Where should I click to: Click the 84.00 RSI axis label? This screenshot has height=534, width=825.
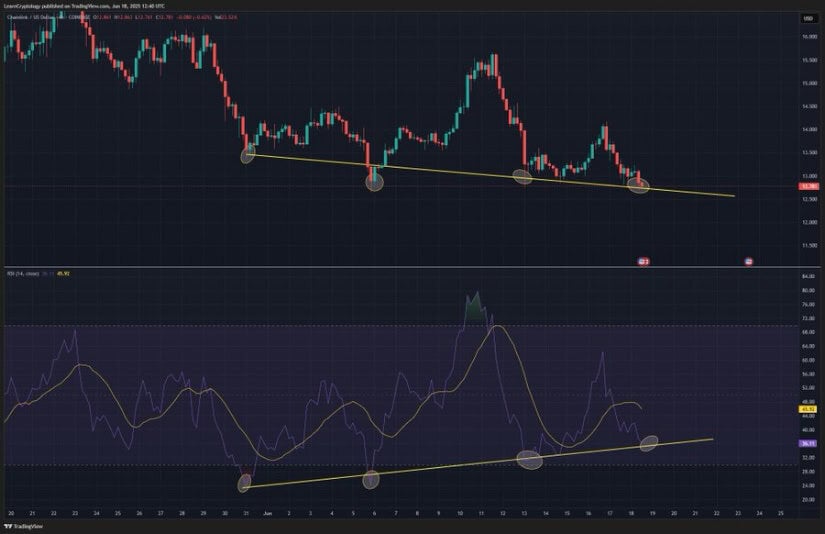coord(809,277)
